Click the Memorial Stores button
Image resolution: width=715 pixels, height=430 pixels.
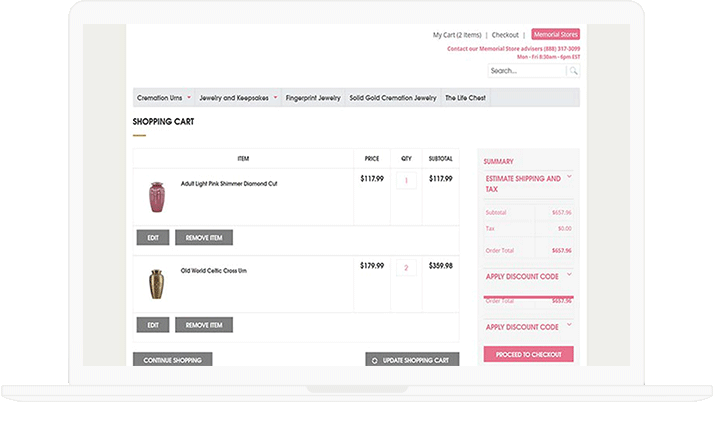pyautogui.click(x=555, y=35)
